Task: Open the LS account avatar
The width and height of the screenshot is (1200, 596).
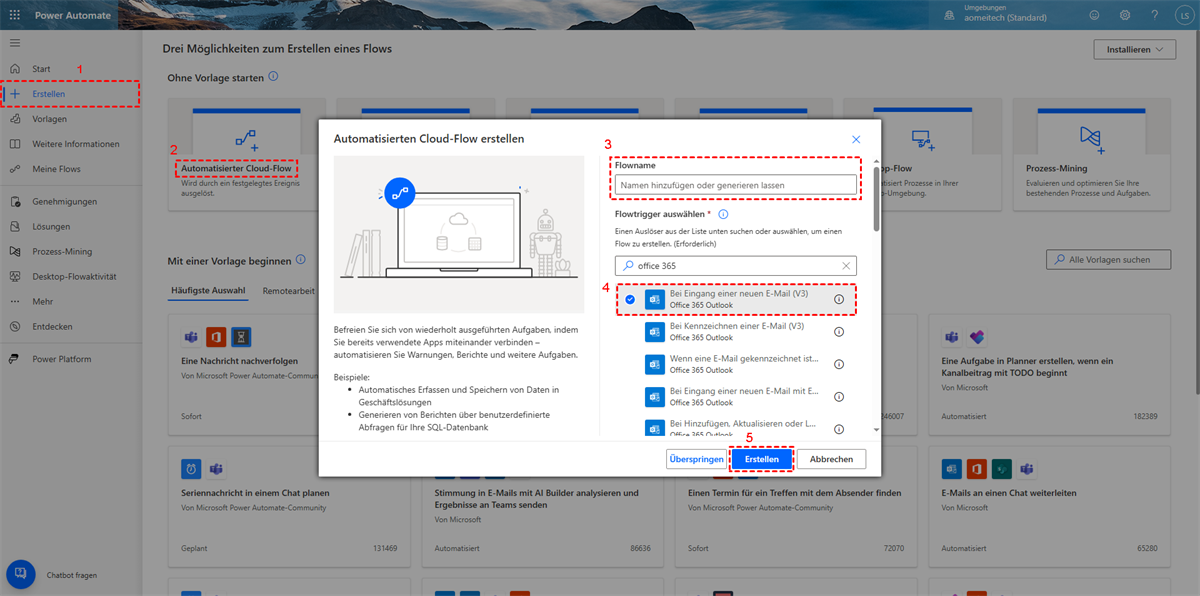Action: (x=1184, y=15)
